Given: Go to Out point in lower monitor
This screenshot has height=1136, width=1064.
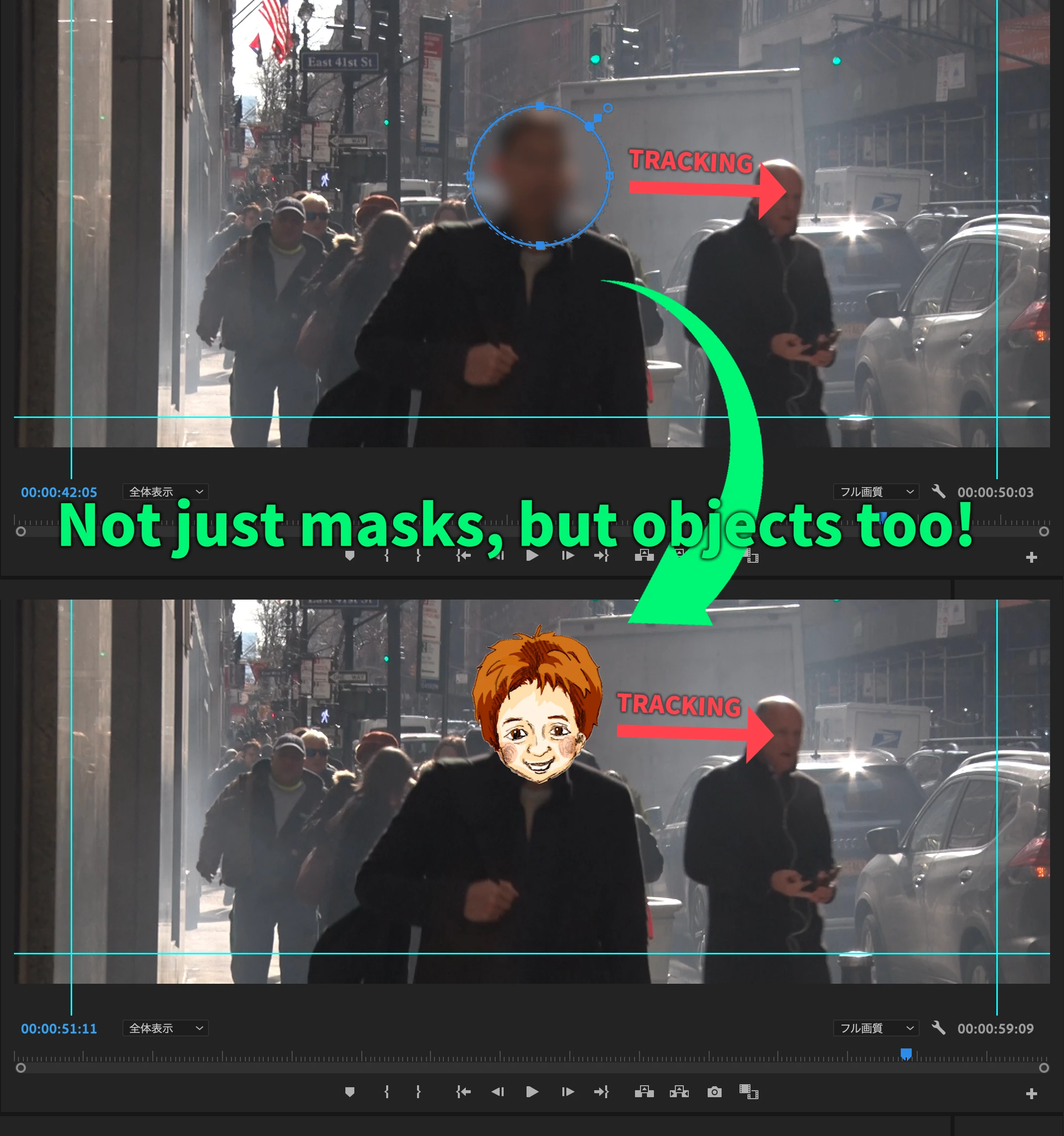Looking at the screenshot, I should click(601, 1092).
